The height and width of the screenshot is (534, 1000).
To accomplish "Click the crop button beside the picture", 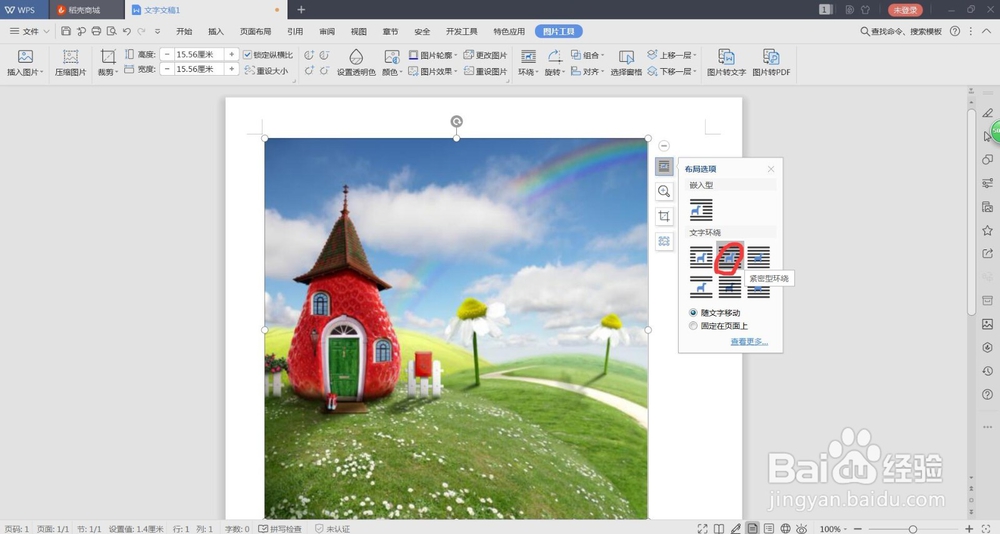I will point(664,216).
